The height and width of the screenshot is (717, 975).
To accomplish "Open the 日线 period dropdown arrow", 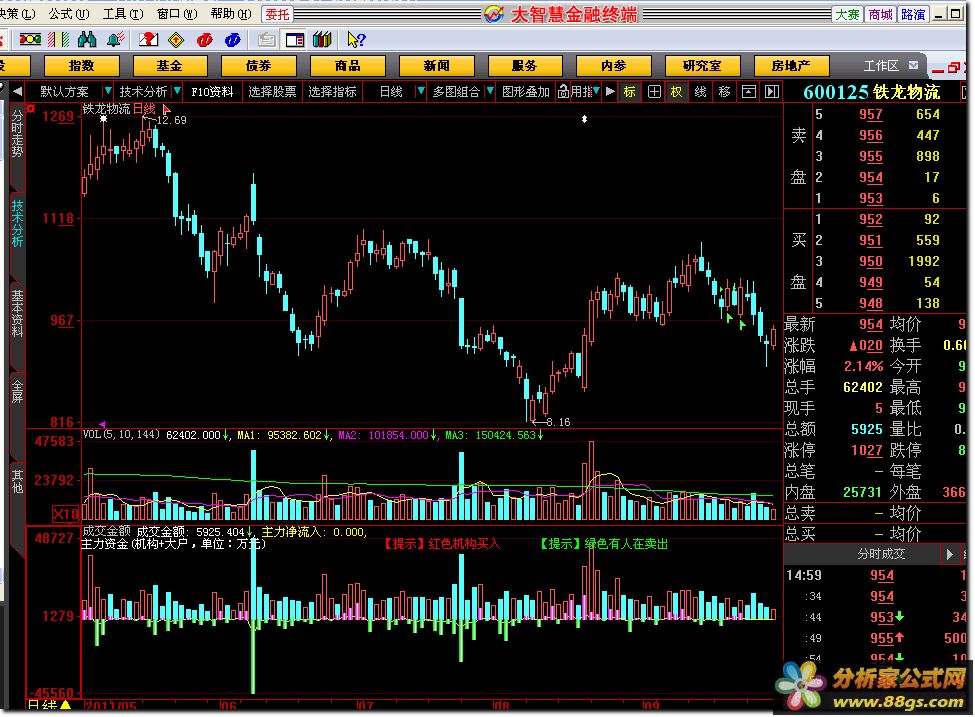I will [x=421, y=91].
